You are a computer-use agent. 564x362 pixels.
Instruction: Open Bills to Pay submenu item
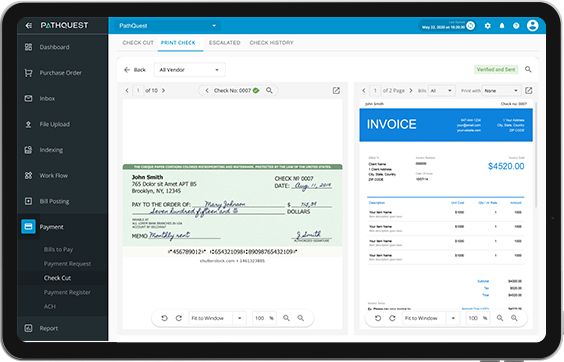[58, 249]
